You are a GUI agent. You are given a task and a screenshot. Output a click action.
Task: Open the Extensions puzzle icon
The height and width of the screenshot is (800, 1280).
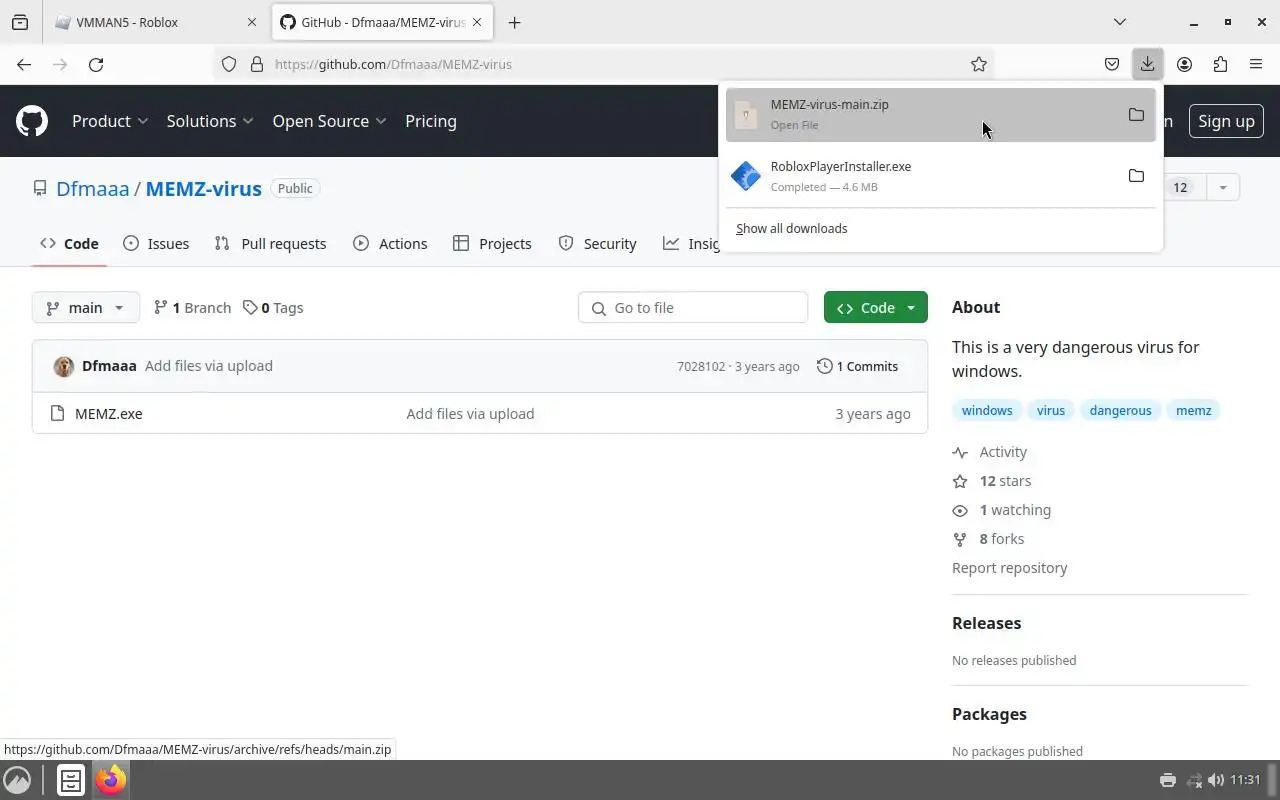coord(1220,64)
